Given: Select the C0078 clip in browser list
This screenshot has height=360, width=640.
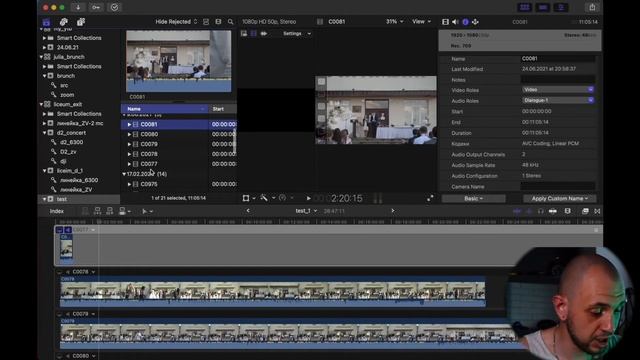Looking at the screenshot, I should coord(149,154).
